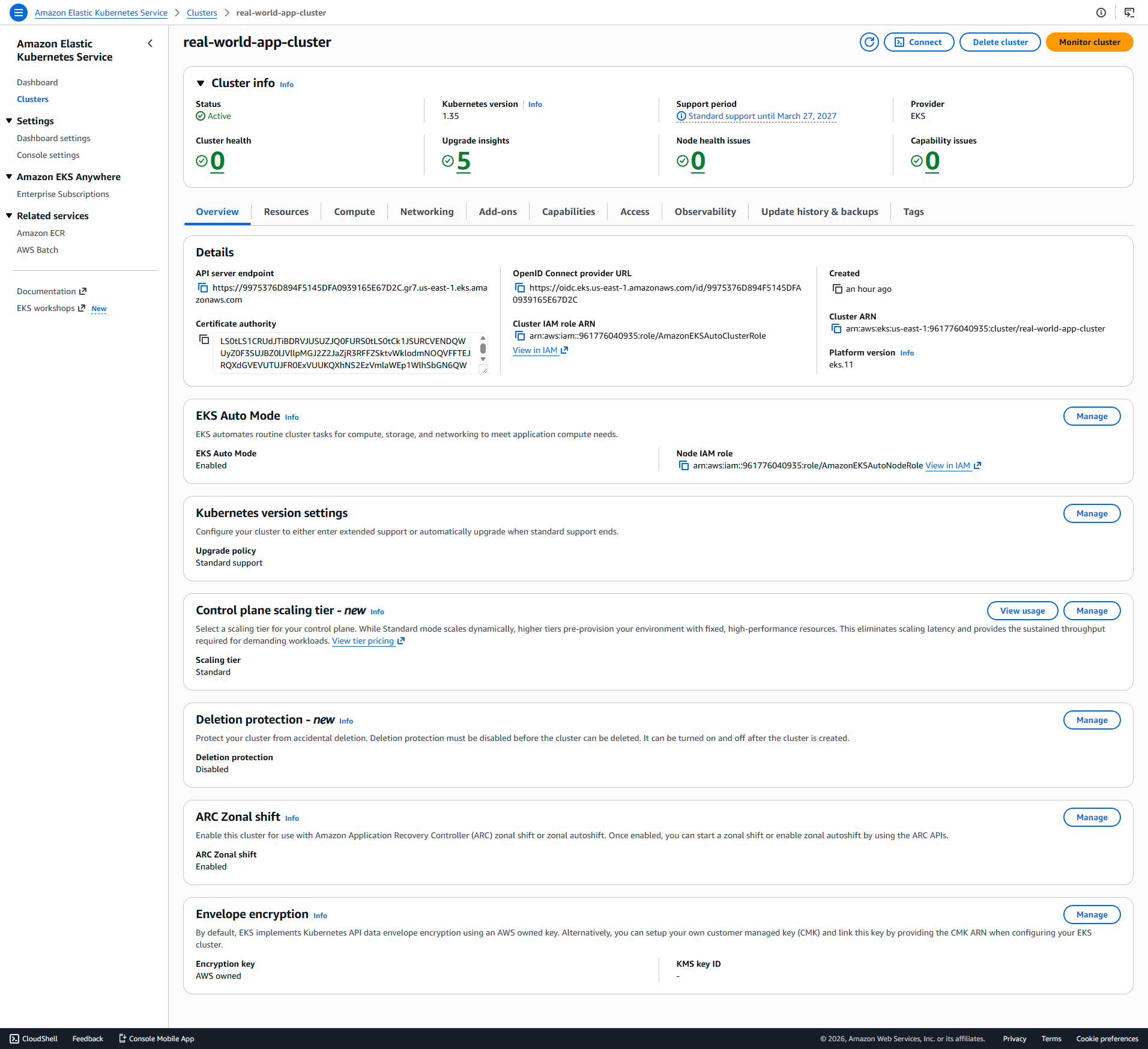Collapse the Related services group
The height and width of the screenshot is (1049, 1148).
(x=9, y=216)
